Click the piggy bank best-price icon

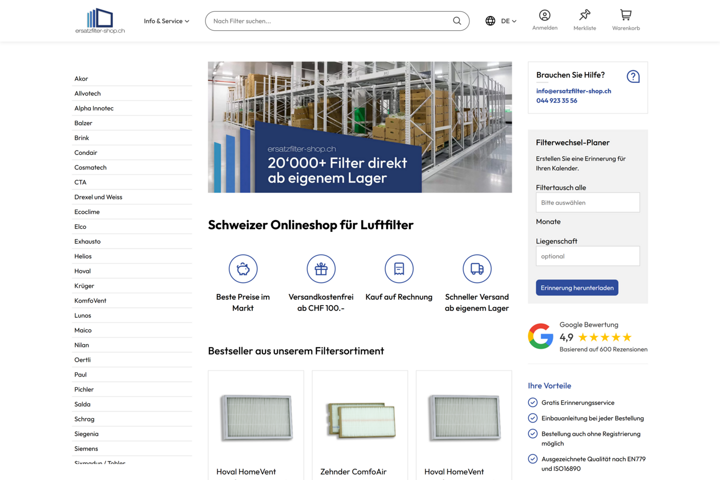pyautogui.click(x=243, y=269)
